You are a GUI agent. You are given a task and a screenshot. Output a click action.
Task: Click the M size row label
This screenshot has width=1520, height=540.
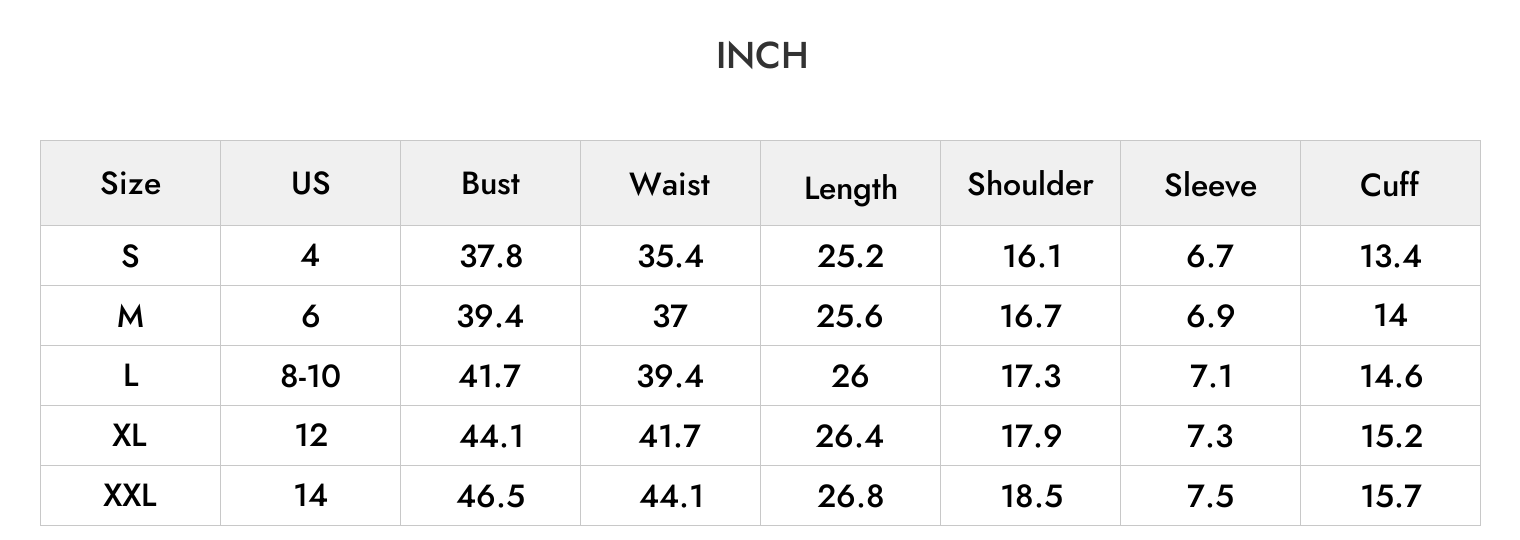point(130,316)
